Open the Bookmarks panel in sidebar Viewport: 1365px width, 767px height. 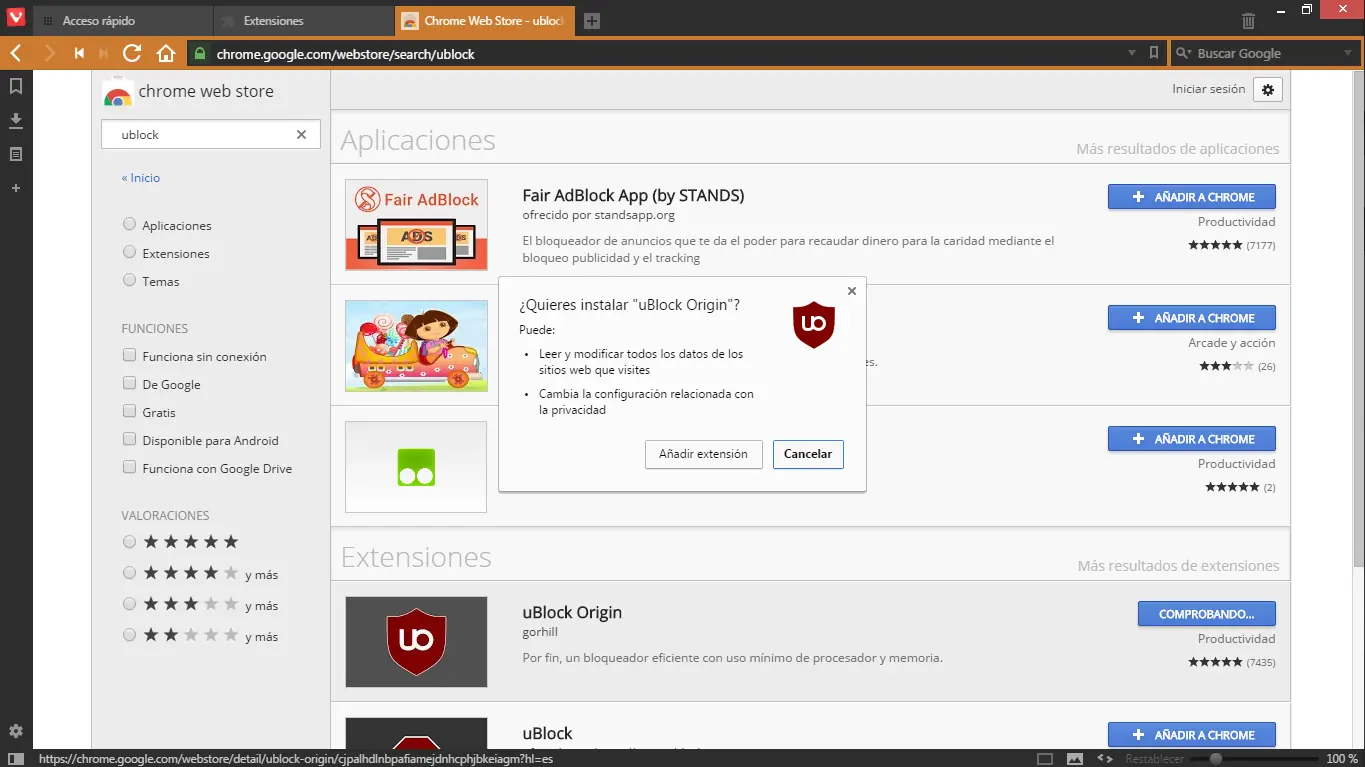tap(16, 87)
